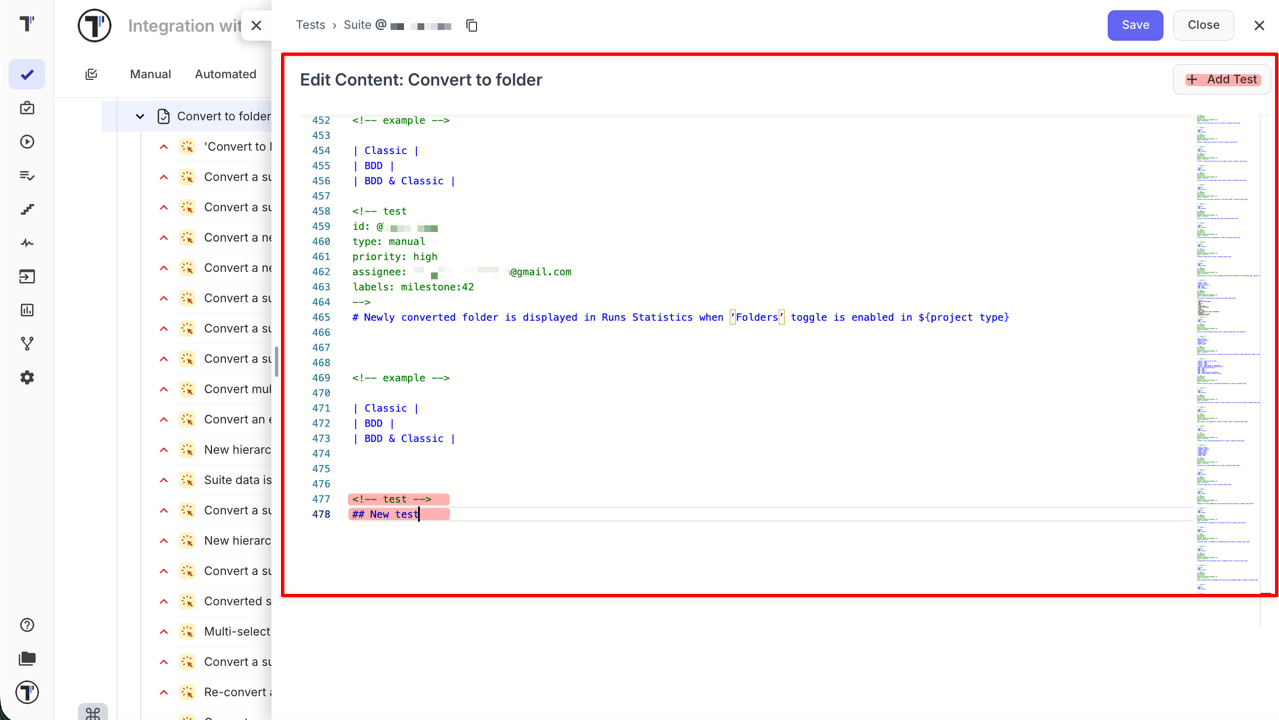Click the Pulse activity icon in sidebar
Image resolution: width=1279 pixels, height=720 pixels.
pyautogui.click(x=27, y=243)
